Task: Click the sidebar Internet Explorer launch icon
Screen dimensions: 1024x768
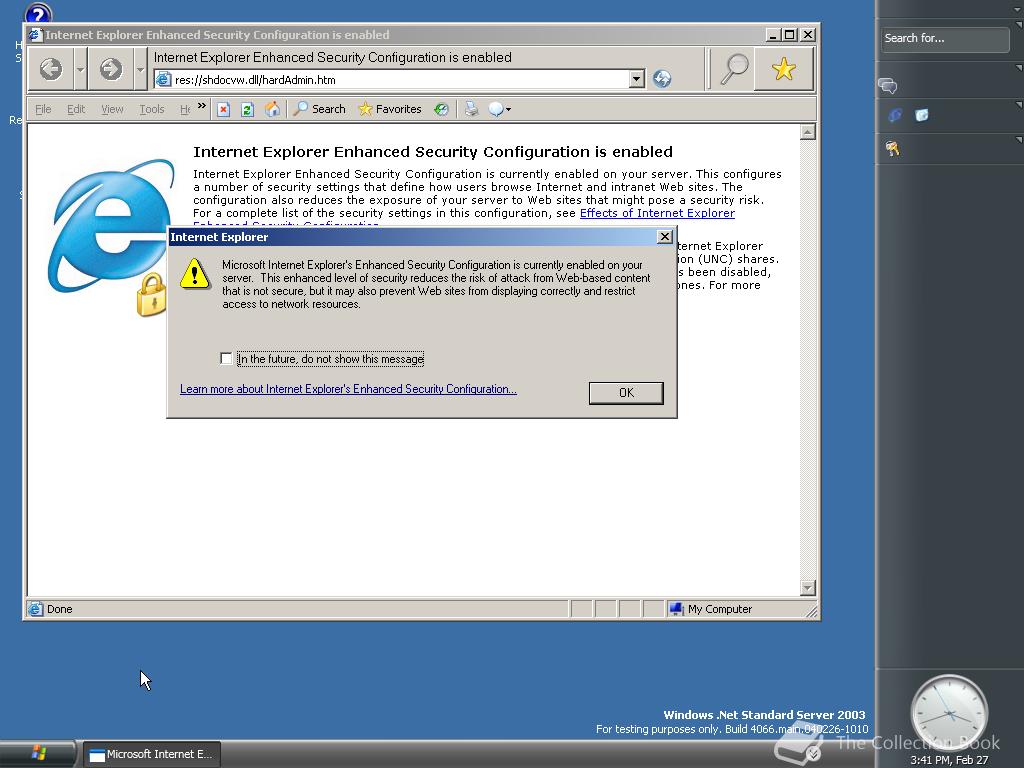Action: coord(895,116)
